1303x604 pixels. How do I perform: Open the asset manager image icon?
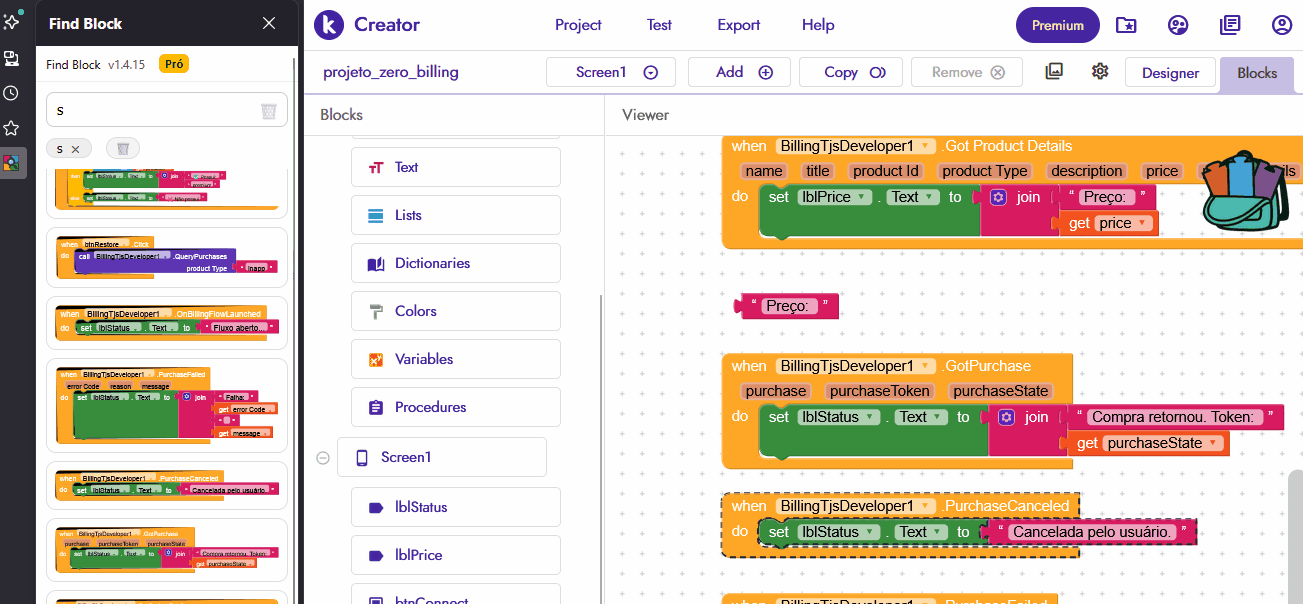1053,71
